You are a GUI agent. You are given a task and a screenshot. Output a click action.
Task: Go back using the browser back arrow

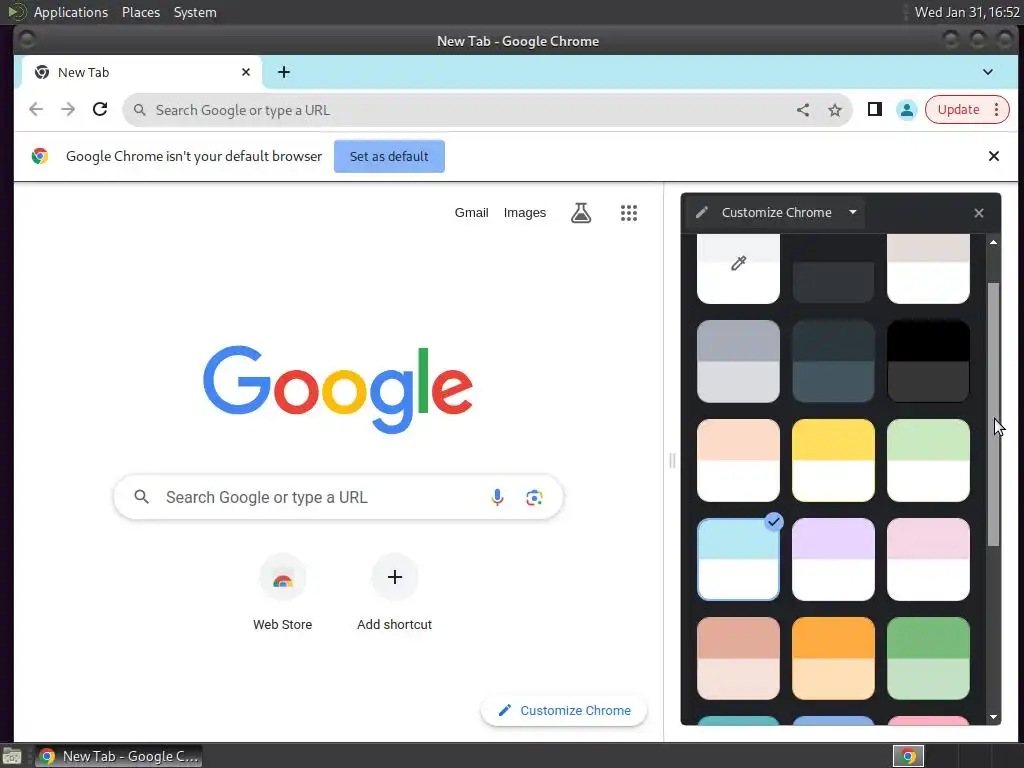pos(36,110)
